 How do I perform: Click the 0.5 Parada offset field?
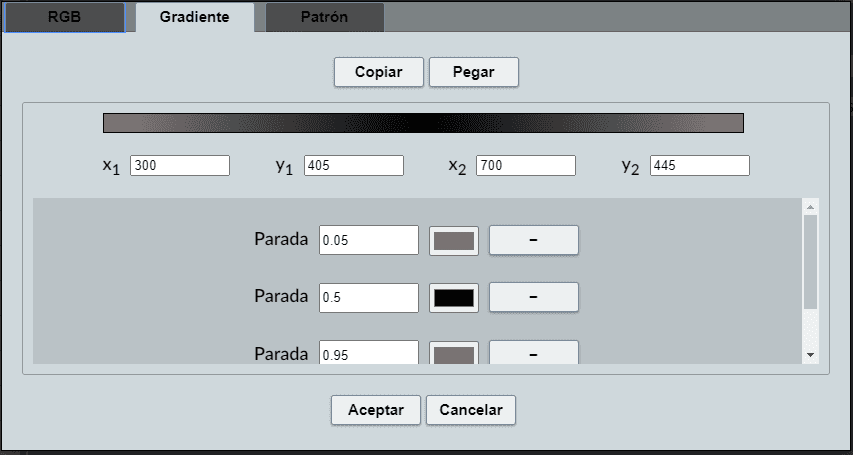[368, 297]
